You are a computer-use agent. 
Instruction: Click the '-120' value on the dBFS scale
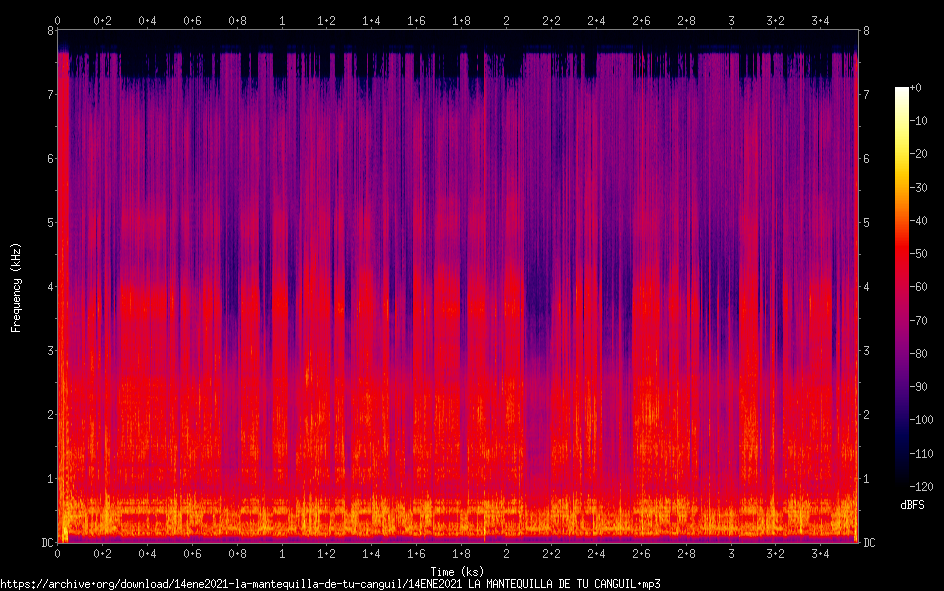(x=921, y=486)
